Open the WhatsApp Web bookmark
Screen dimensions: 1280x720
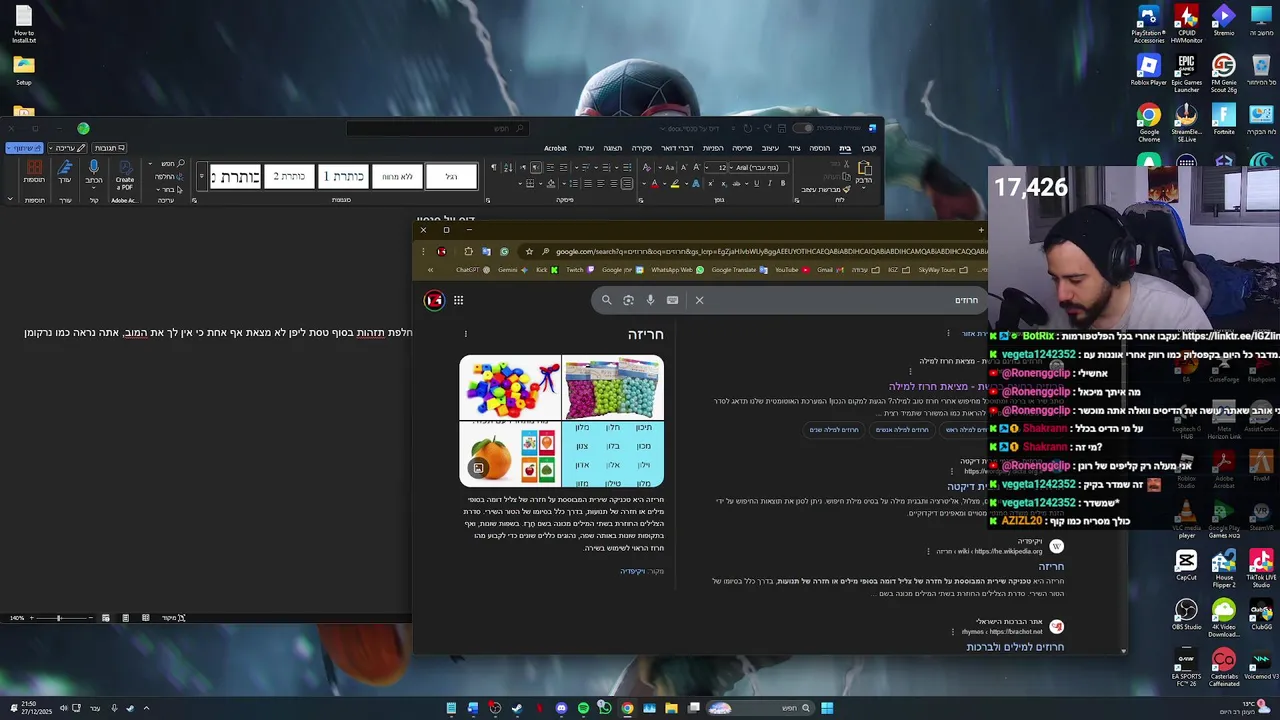(678, 270)
